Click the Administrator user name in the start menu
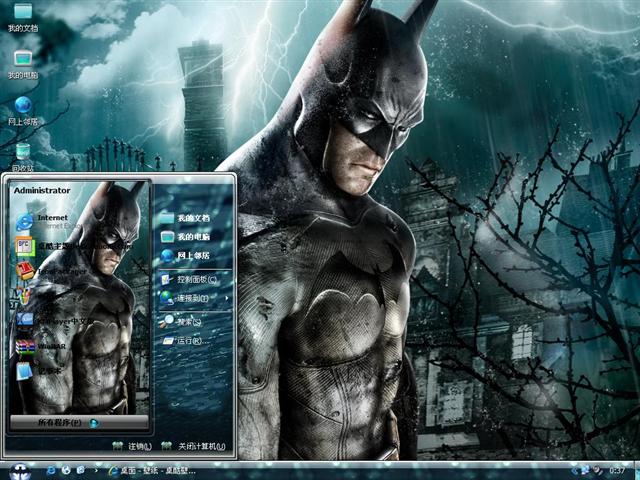This screenshot has width=640, height=480. (x=42, y=191)
